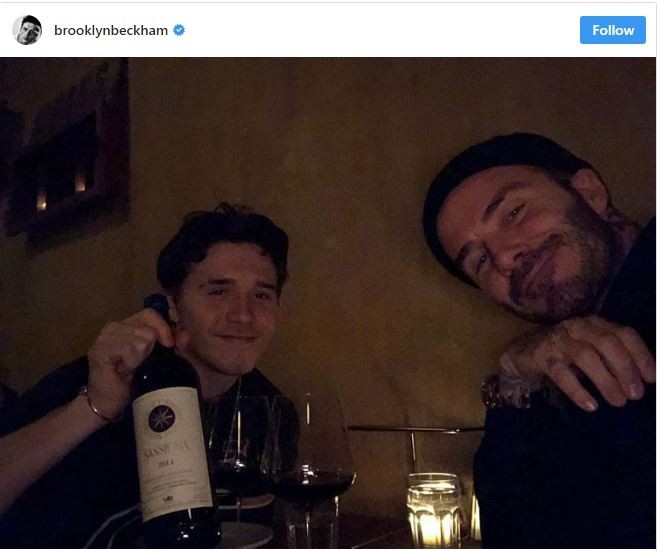
Task: Tap the wine bottle label in photo
Action: (x=171, y=453)
